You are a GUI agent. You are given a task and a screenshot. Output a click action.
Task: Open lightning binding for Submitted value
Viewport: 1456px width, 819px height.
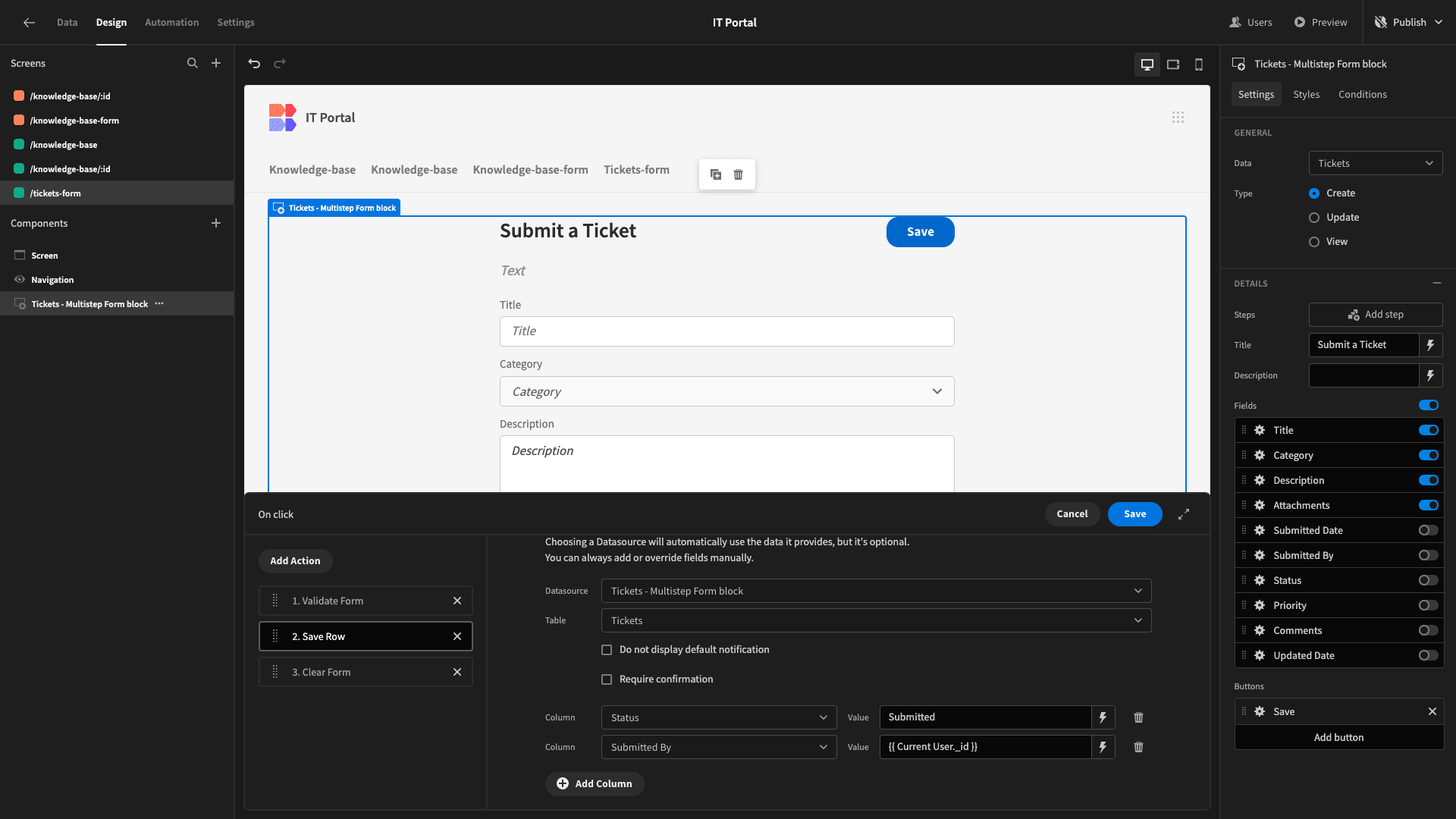(1103, 717)
